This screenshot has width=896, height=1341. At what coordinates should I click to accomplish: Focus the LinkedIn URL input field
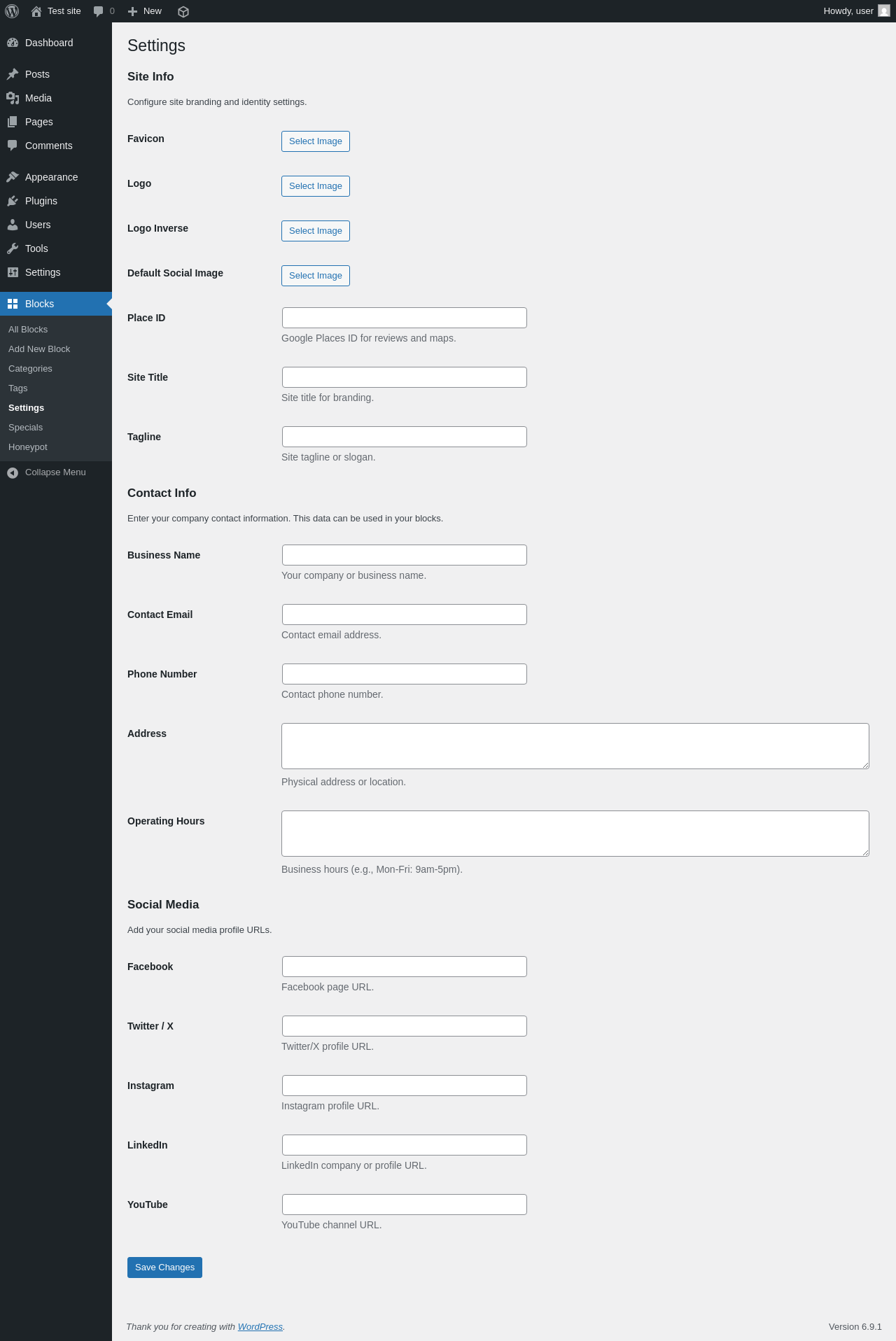click(405, 1145)
